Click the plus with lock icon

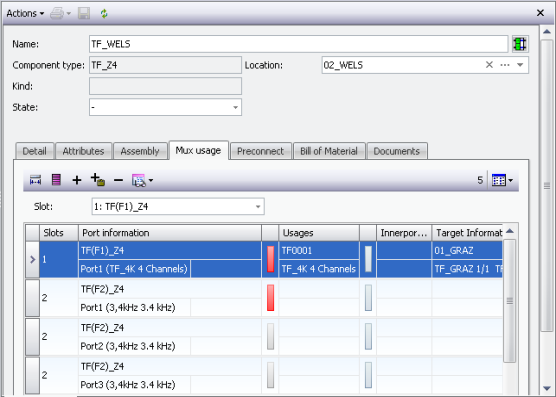pyautogui.click(x=98, y=180)
